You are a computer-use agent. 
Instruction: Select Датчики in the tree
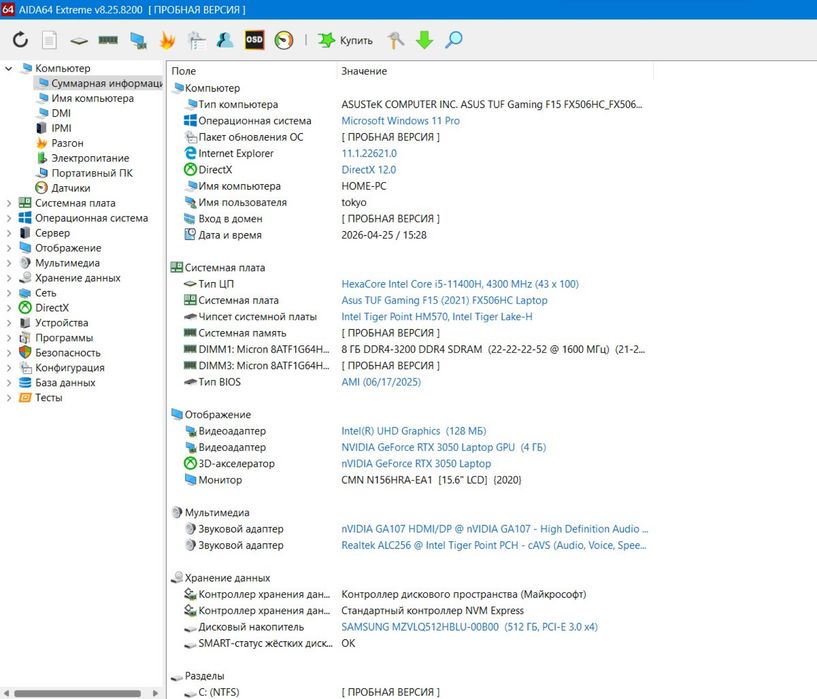(71, 188)
